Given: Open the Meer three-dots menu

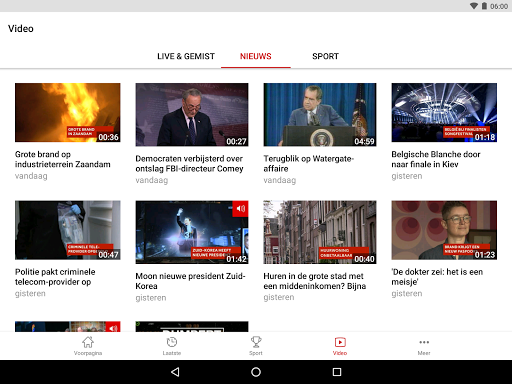Looking at the screenshot, I should tap(424, 342).
